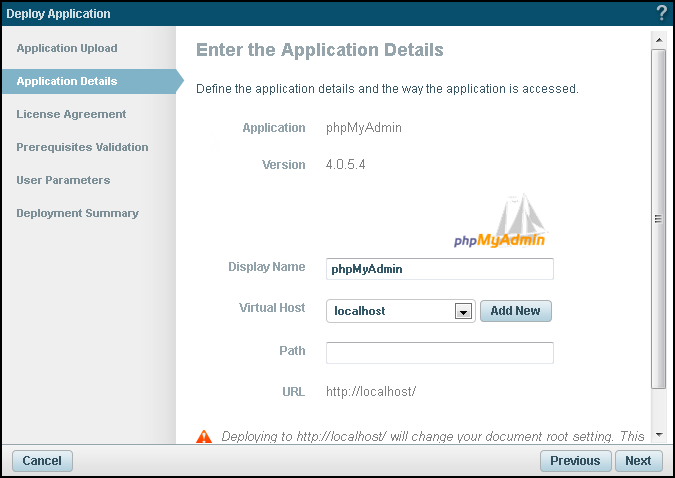
Task: Click the scrollbar up arrow
Action: tap(658, 40)
